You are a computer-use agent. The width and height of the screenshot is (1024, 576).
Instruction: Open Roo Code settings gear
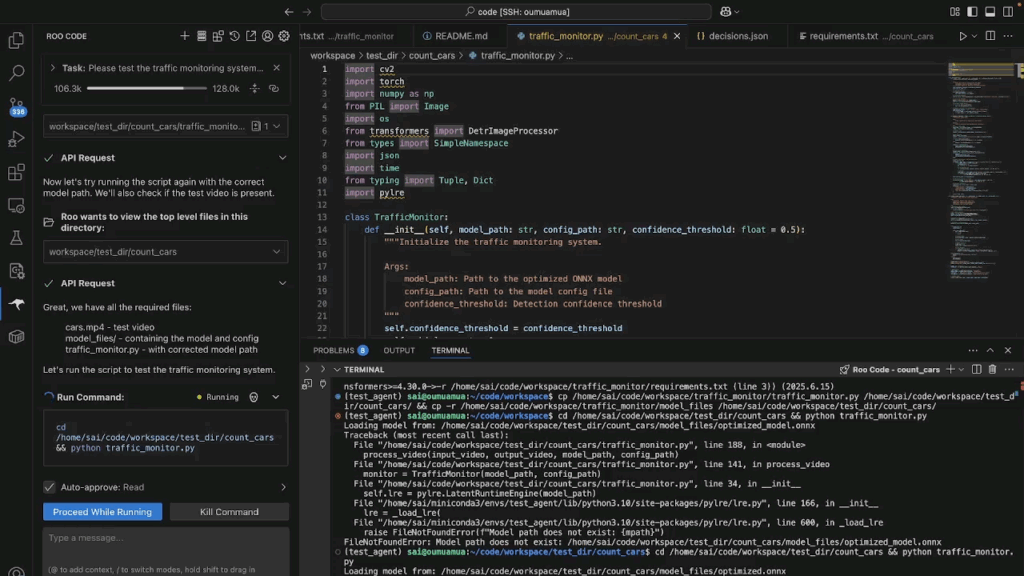click(x=283, y=36)
